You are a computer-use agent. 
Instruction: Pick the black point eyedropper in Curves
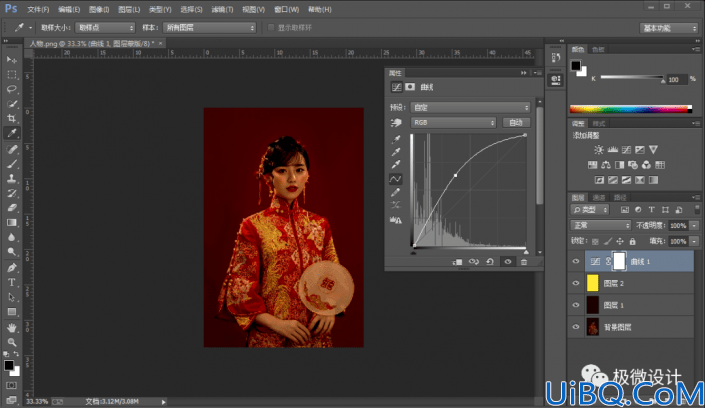[x=396, y=139]
